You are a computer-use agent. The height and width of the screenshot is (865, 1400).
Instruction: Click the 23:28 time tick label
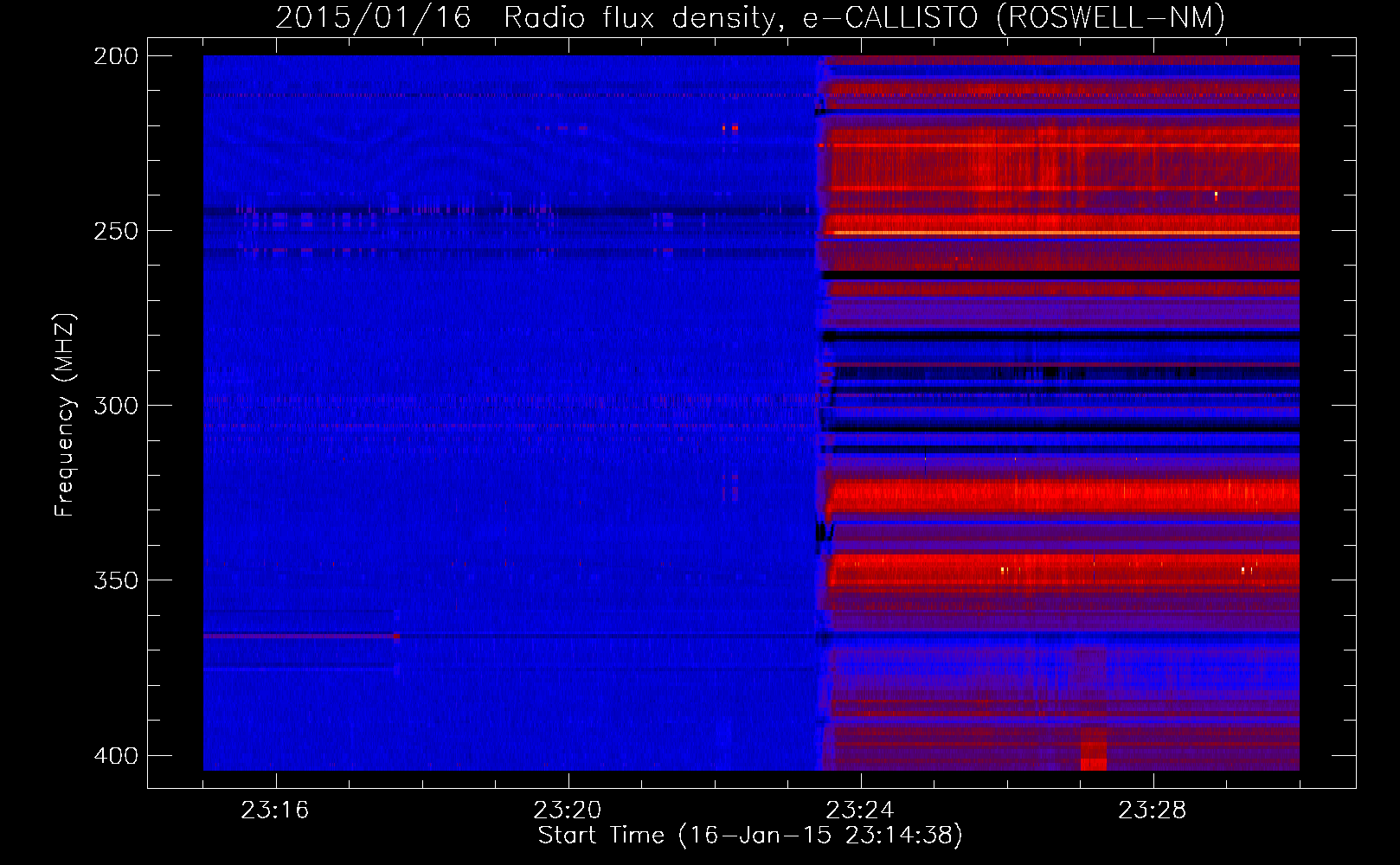tap(1153, 811)
